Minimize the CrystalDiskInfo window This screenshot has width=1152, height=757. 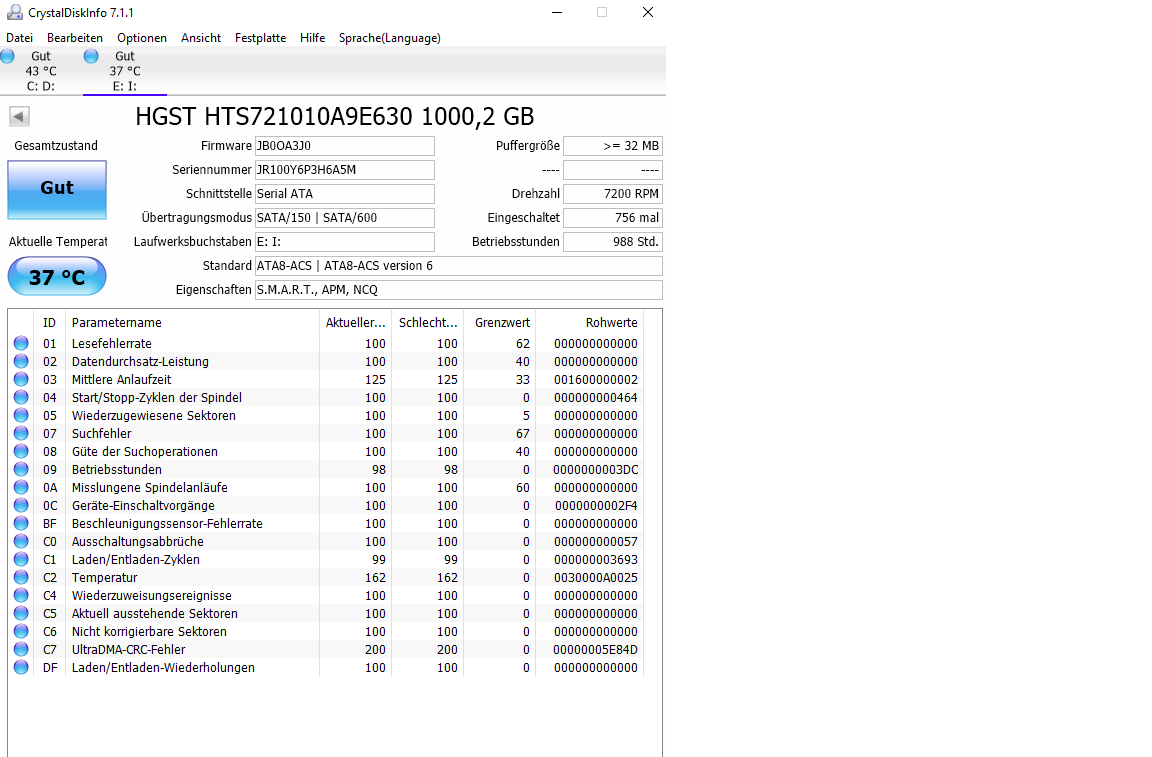click(x=557, y=12)
